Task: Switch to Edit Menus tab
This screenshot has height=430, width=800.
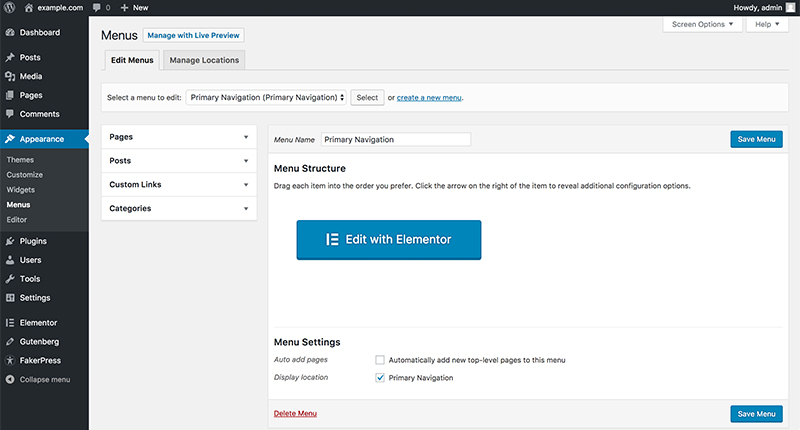Action: 132,60
